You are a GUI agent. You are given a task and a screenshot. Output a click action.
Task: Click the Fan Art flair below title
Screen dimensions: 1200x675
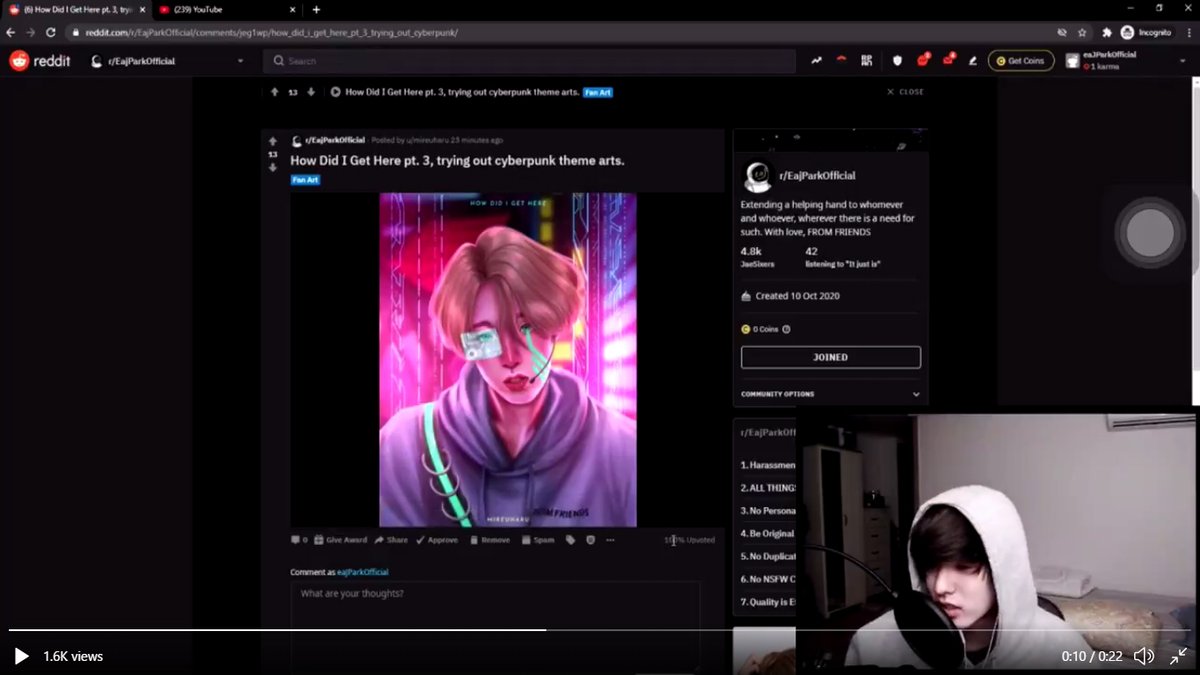pos(306,180)
